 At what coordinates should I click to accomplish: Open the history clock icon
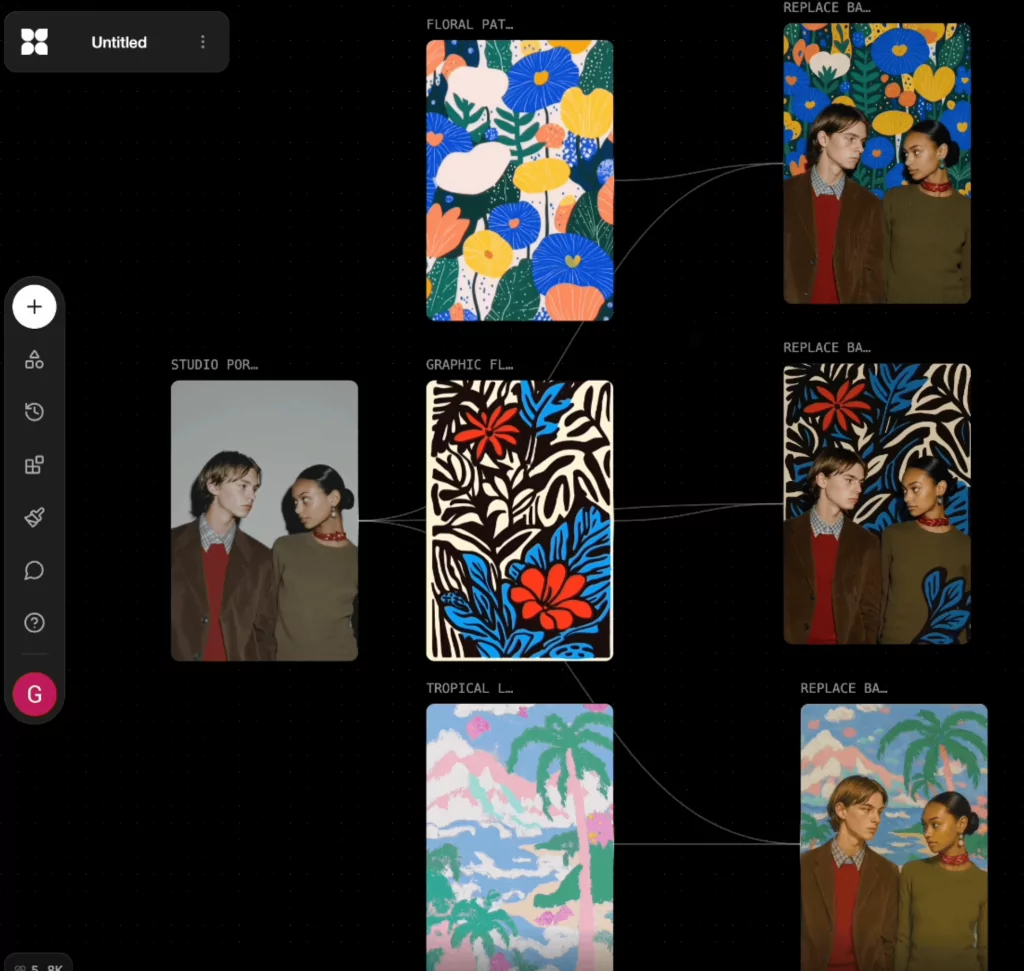click(34, 412)
